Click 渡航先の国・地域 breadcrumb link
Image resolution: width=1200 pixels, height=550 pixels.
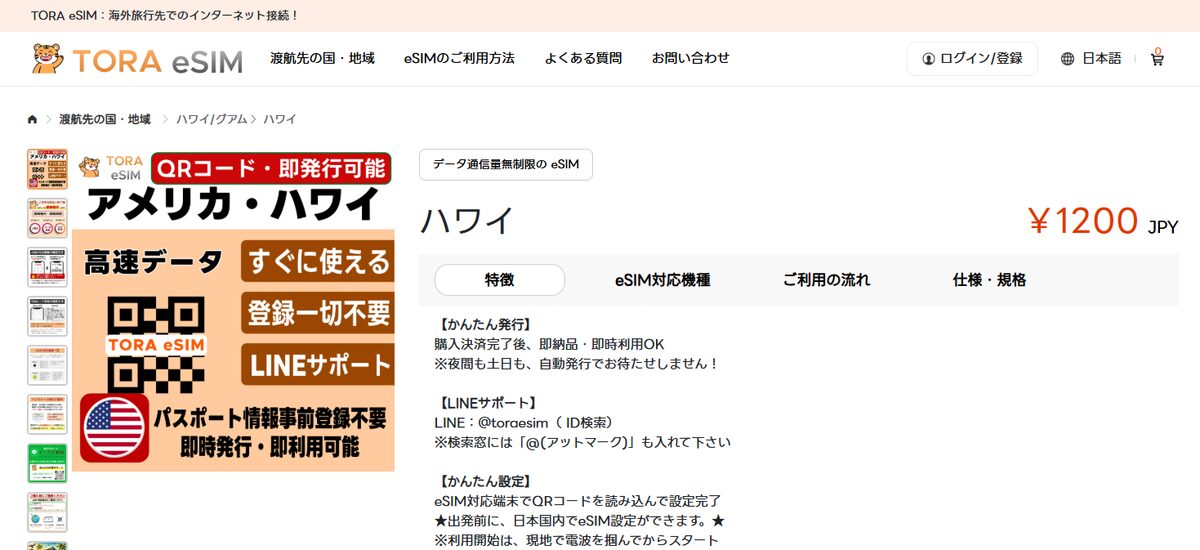coord(105,119)
